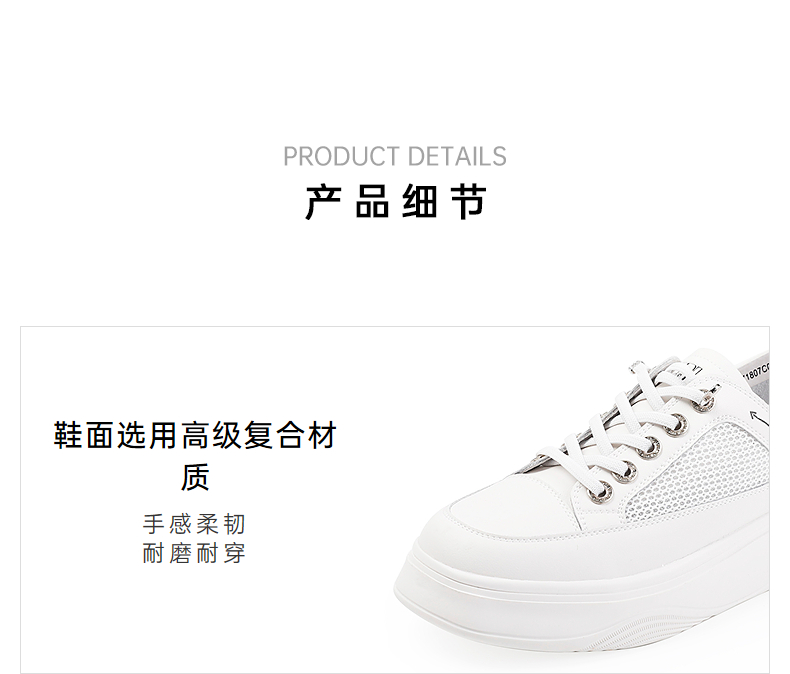Image resolution: width=790 pixels, height=674 pixels.
Task: Click the PRODUCT DETAILS heading text
Action: click(395, 157)
